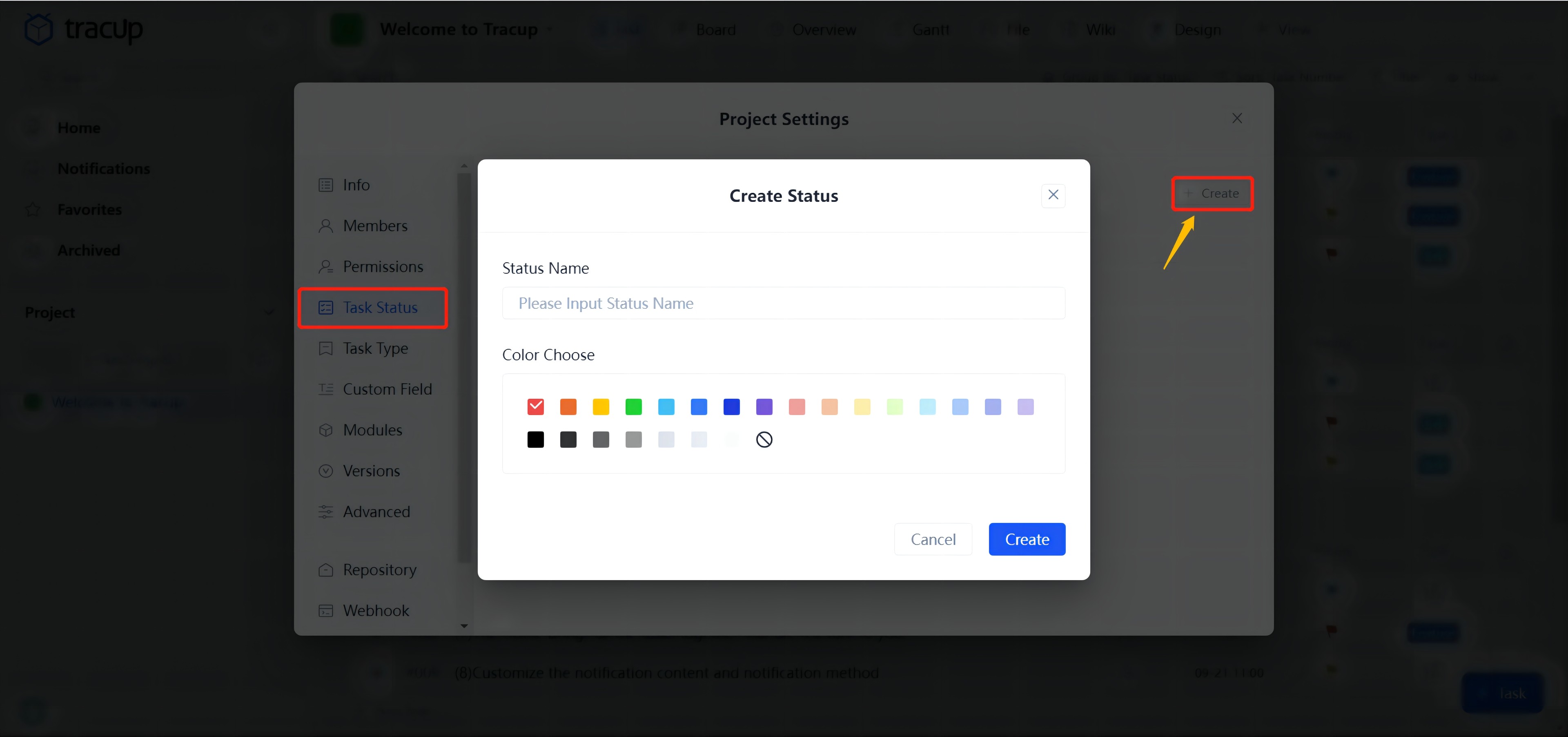Pick the green color swatch
1568x737 pixels.
633,406
